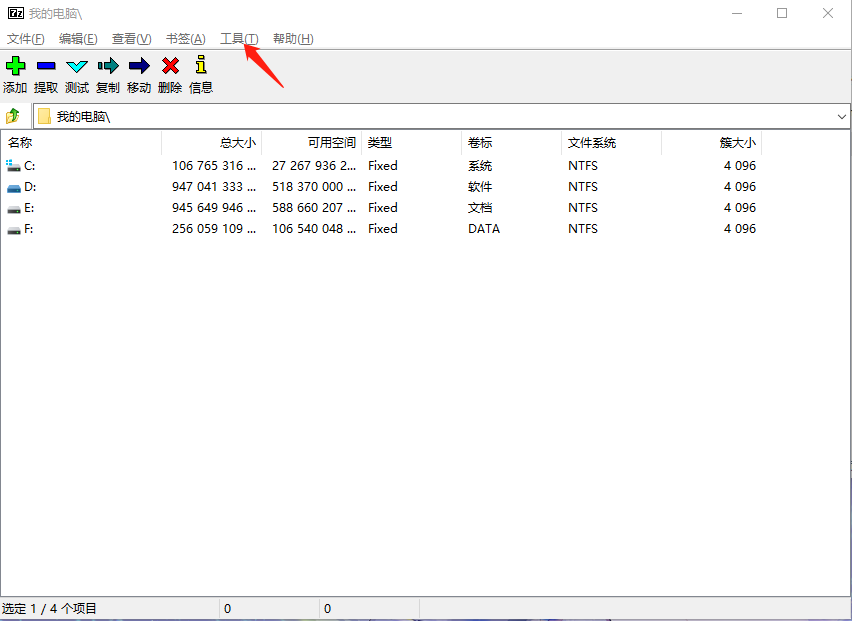This screenshot has width=852, height=621.
Task: Open the 文件(F) menu
Action: point(26,39)
